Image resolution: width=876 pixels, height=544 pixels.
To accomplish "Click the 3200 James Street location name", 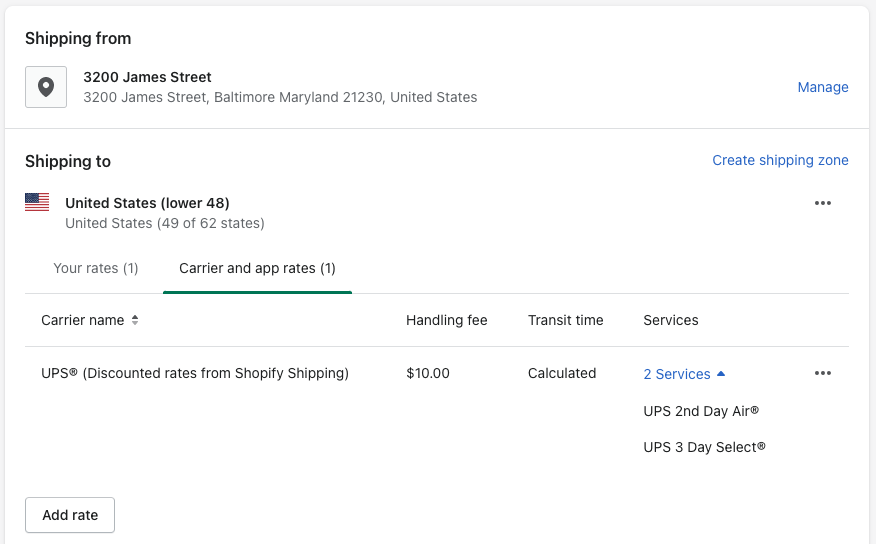I will coord(147,77).
